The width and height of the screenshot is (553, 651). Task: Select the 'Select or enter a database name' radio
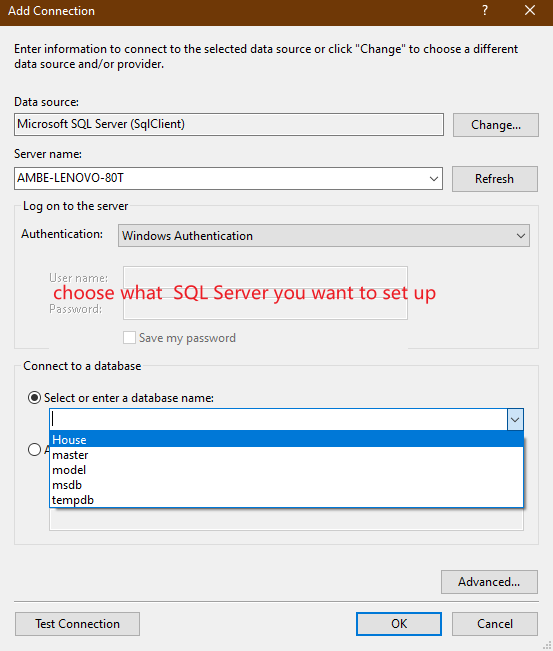pyautogui.click(x=34, y=398)
